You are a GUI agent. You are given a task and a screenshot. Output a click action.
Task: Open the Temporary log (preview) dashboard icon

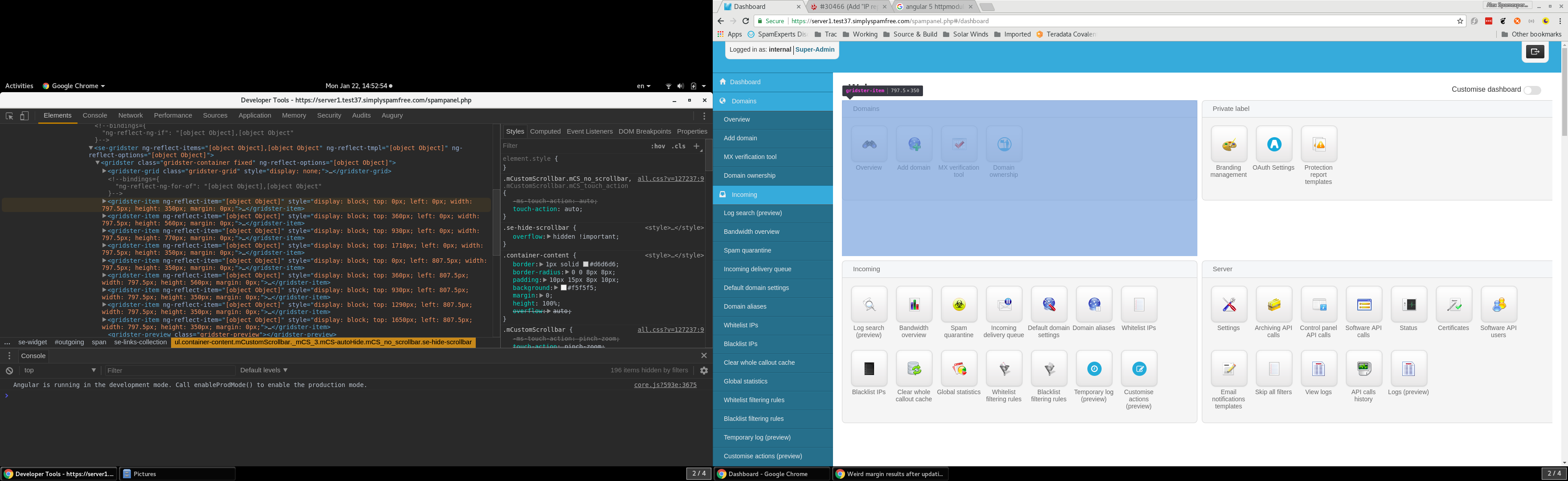point(1094,368)
